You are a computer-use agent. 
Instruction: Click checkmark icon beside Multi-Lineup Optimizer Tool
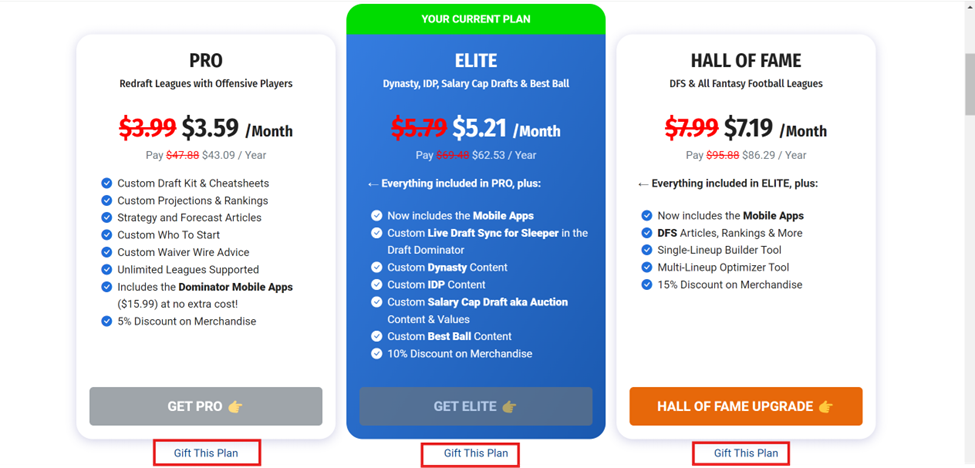647,267
